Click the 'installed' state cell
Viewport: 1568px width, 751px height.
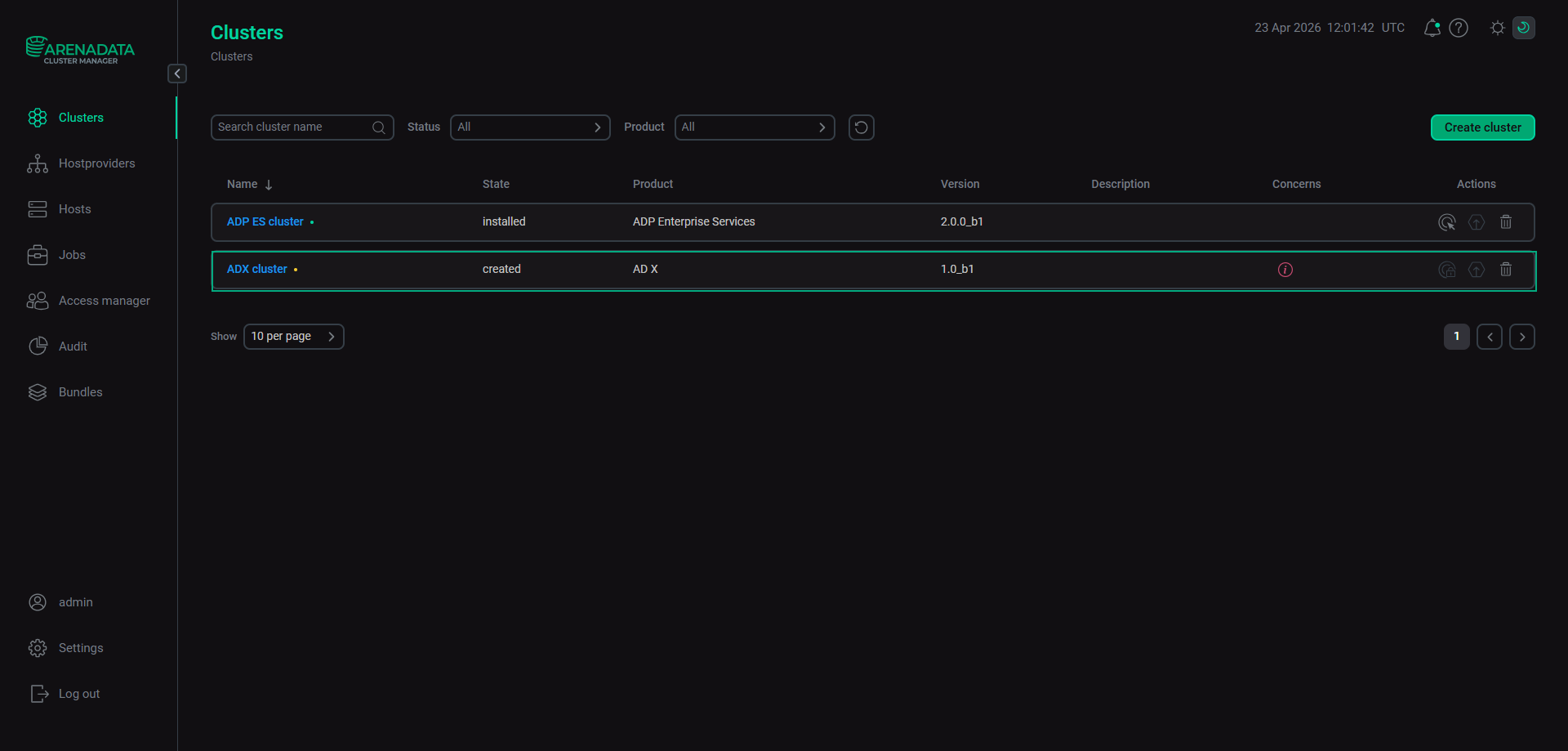click(x=504, y=222)
